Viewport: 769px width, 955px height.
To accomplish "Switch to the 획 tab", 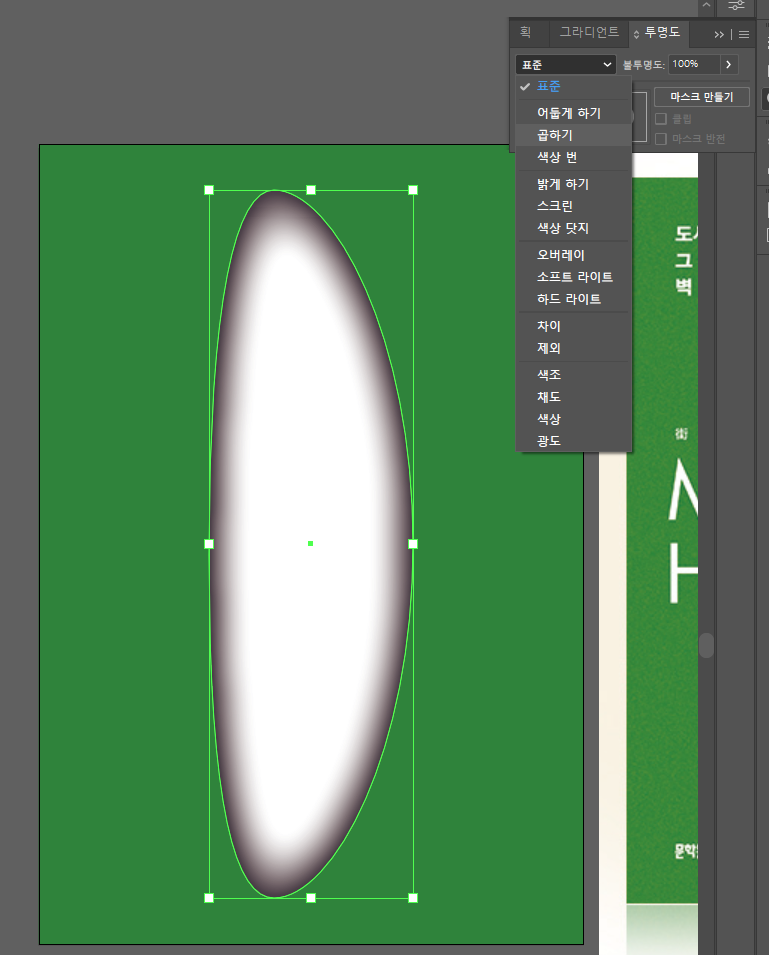I will [526, 32].
